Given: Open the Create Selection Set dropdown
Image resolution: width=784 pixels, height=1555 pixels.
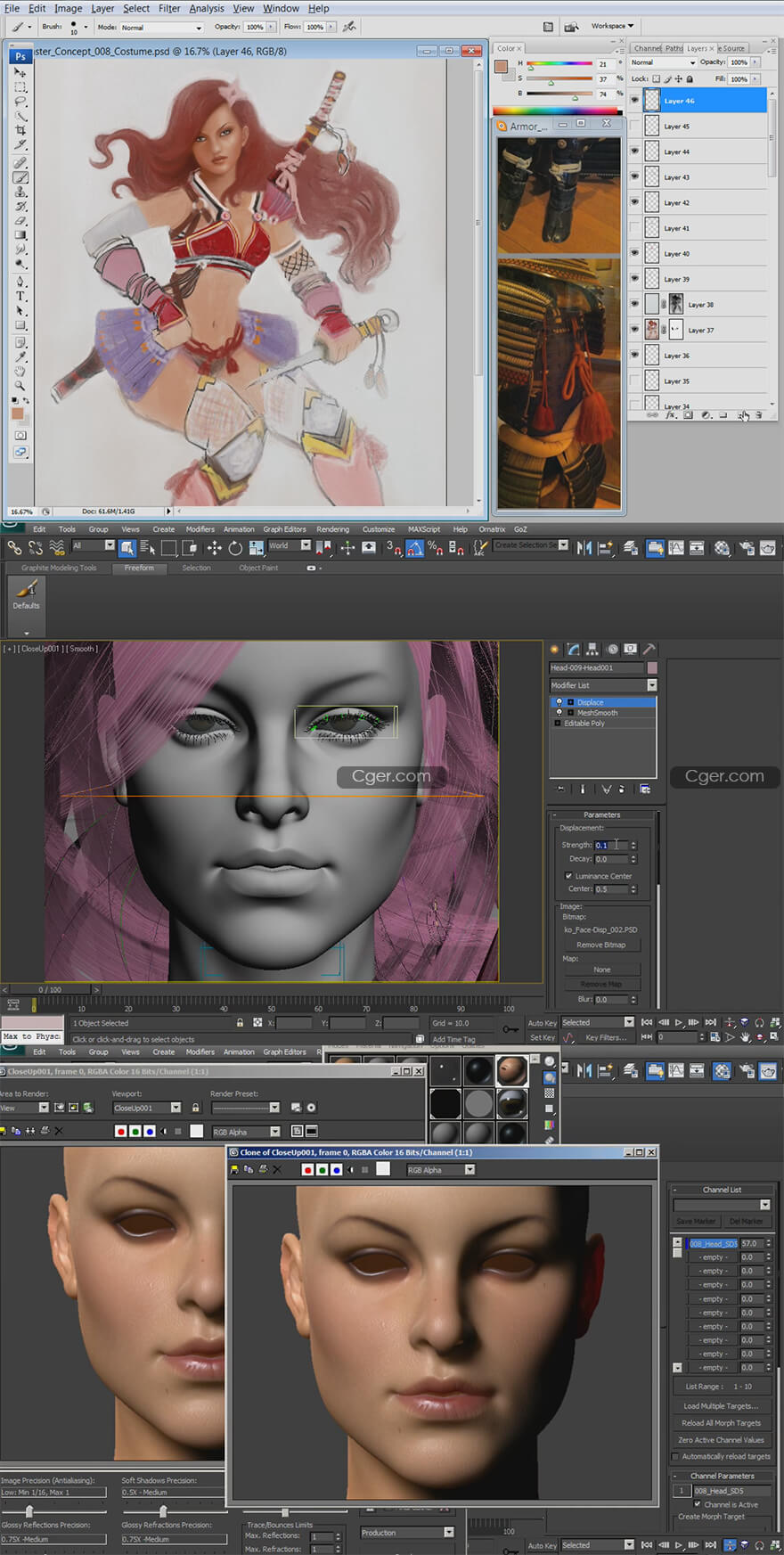Looking at the screenshot, I should click(x=531, y=545).
